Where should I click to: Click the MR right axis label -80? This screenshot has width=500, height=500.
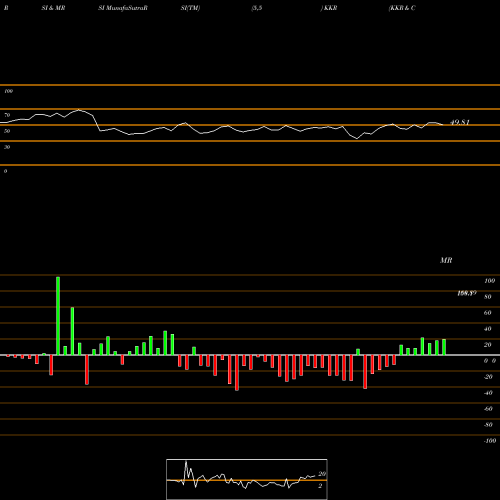tap(488, 425)
